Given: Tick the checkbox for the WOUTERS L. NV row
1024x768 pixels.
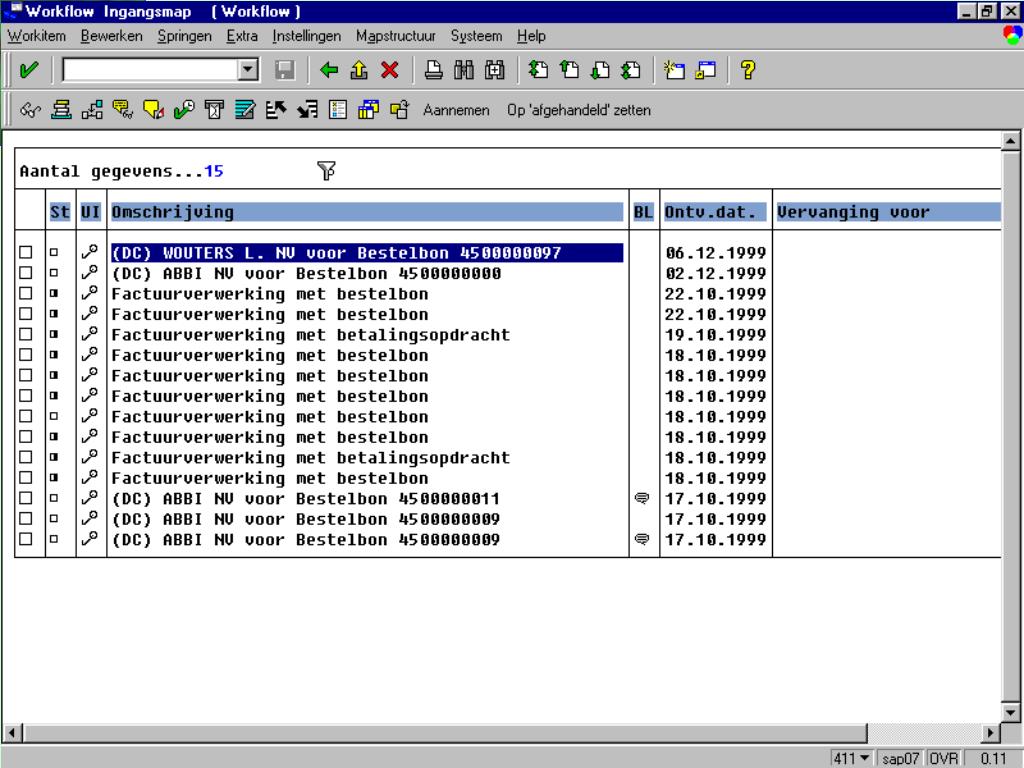Looking at the screenshot, I should tap(26, 253).
